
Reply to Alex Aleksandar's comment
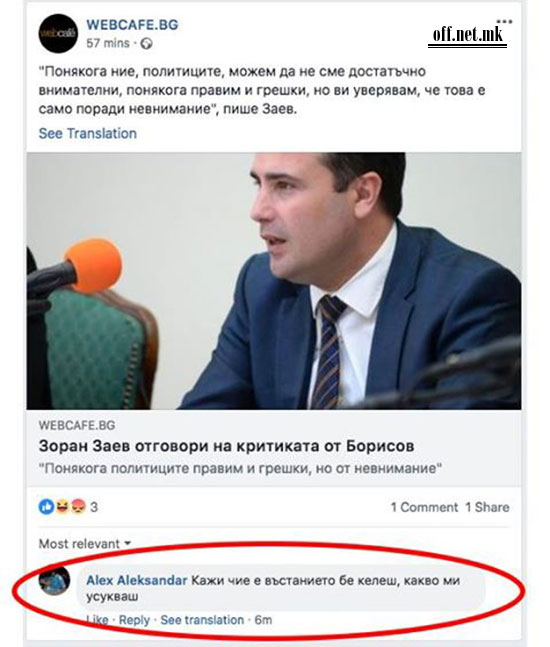134,620
